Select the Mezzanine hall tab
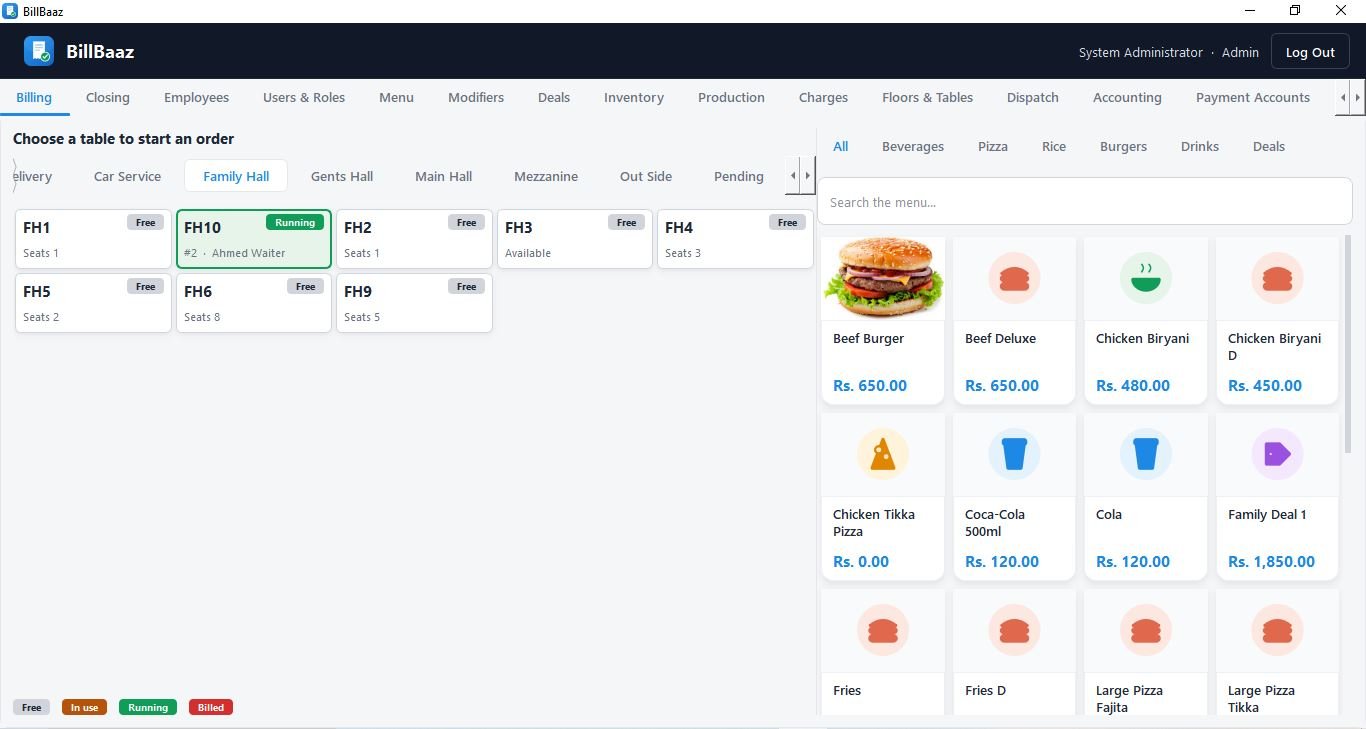The height and width of the screenshot is (729, 1366). click(x=546, y=176)
